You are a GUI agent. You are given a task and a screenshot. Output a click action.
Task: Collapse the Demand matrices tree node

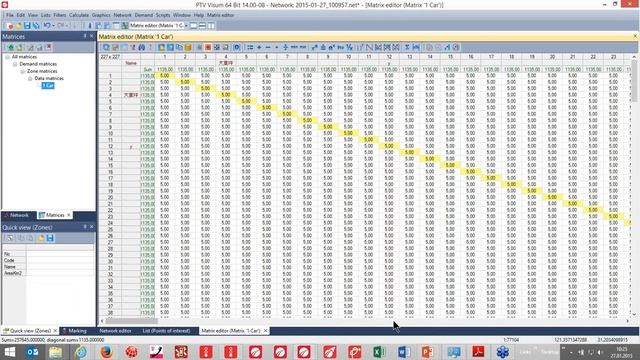15,64
